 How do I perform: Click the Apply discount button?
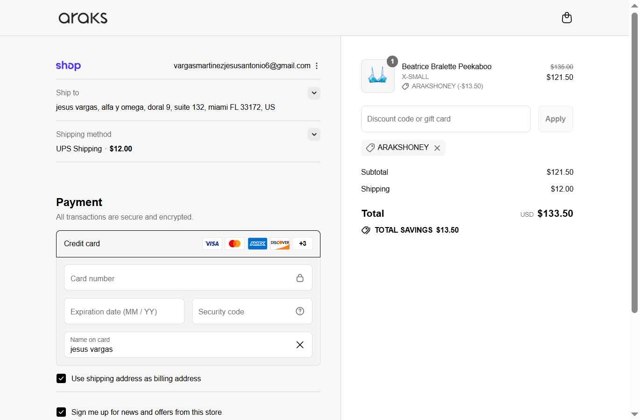tap(555, 119)
